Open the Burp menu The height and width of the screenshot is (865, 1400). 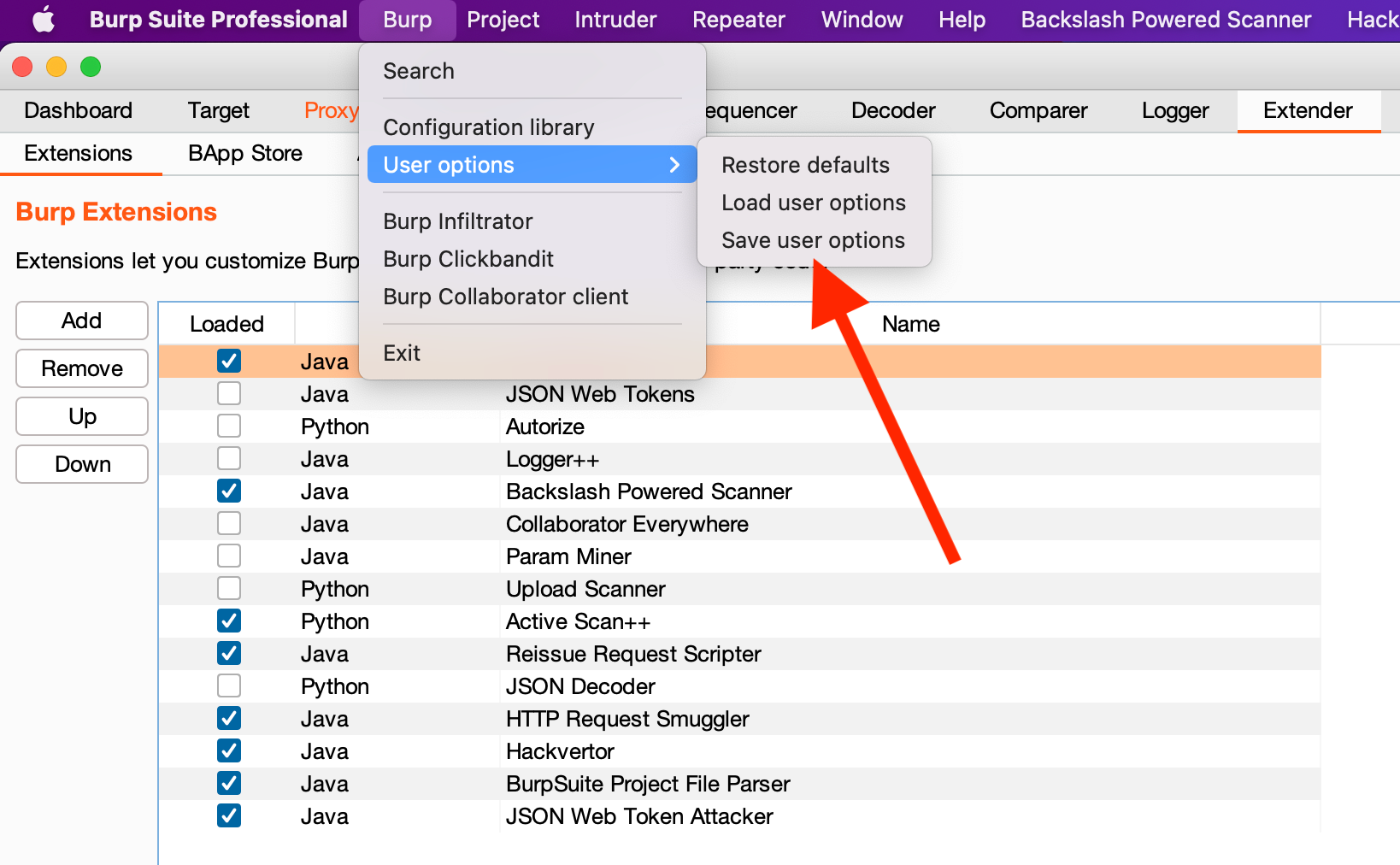tap(408, 20)
